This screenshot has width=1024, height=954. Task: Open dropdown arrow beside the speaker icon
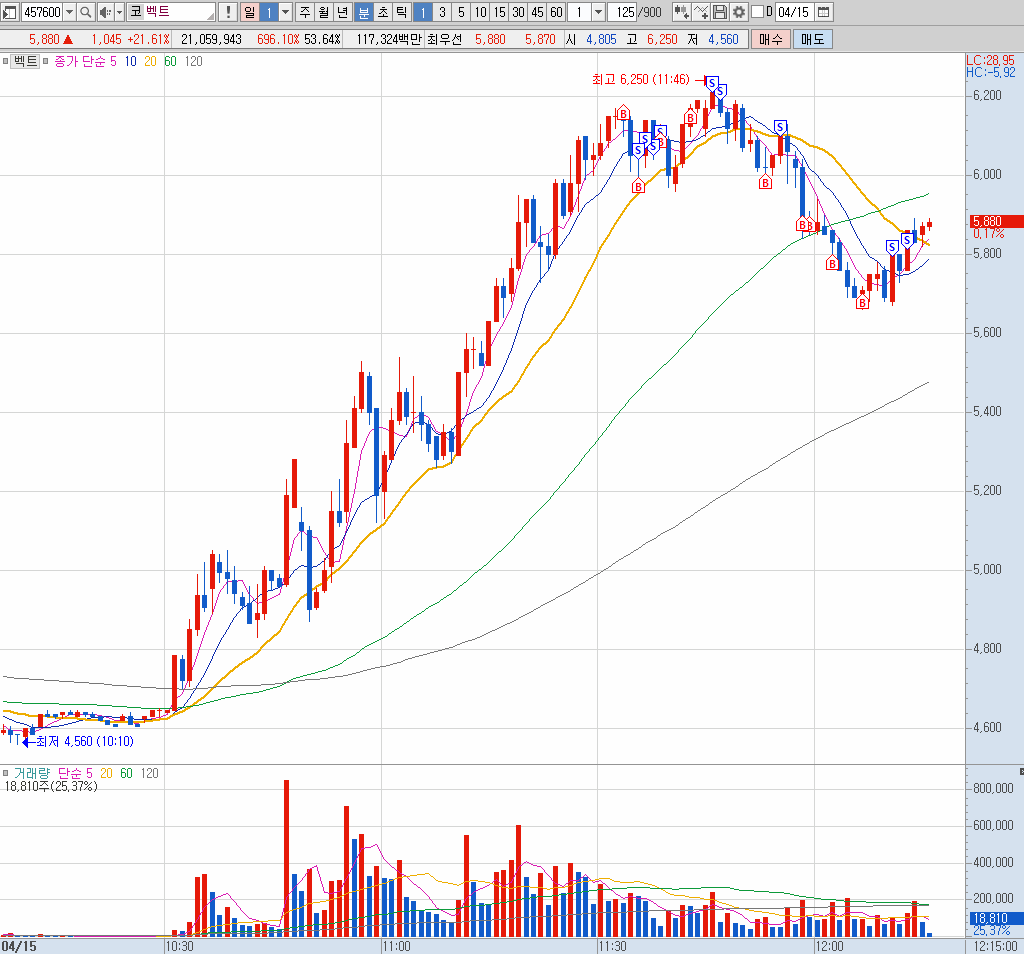point(119,12)
